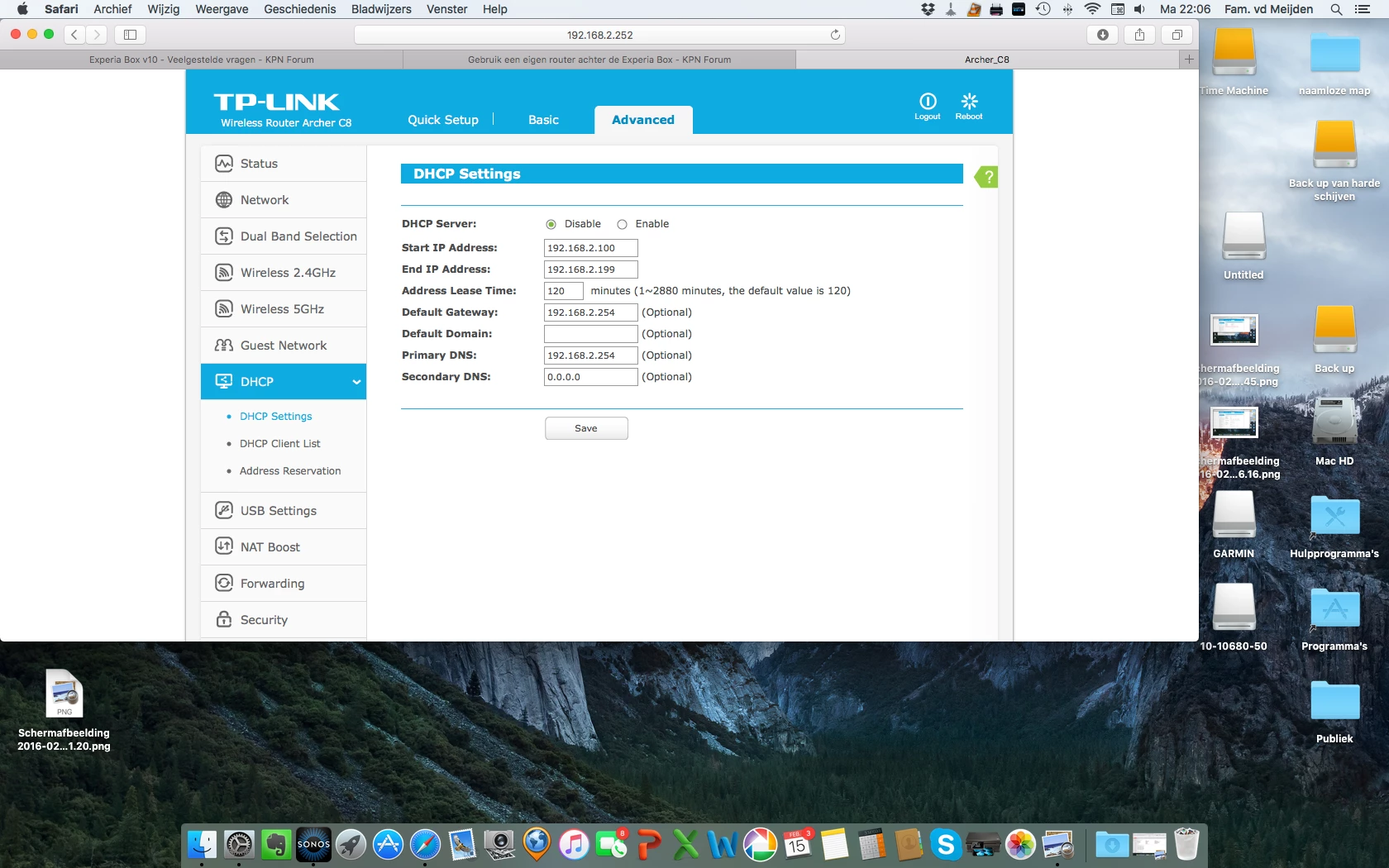Open the Bladwijzers menu
This screenshot has height=868, width=1389.
[x=381, y=9]
